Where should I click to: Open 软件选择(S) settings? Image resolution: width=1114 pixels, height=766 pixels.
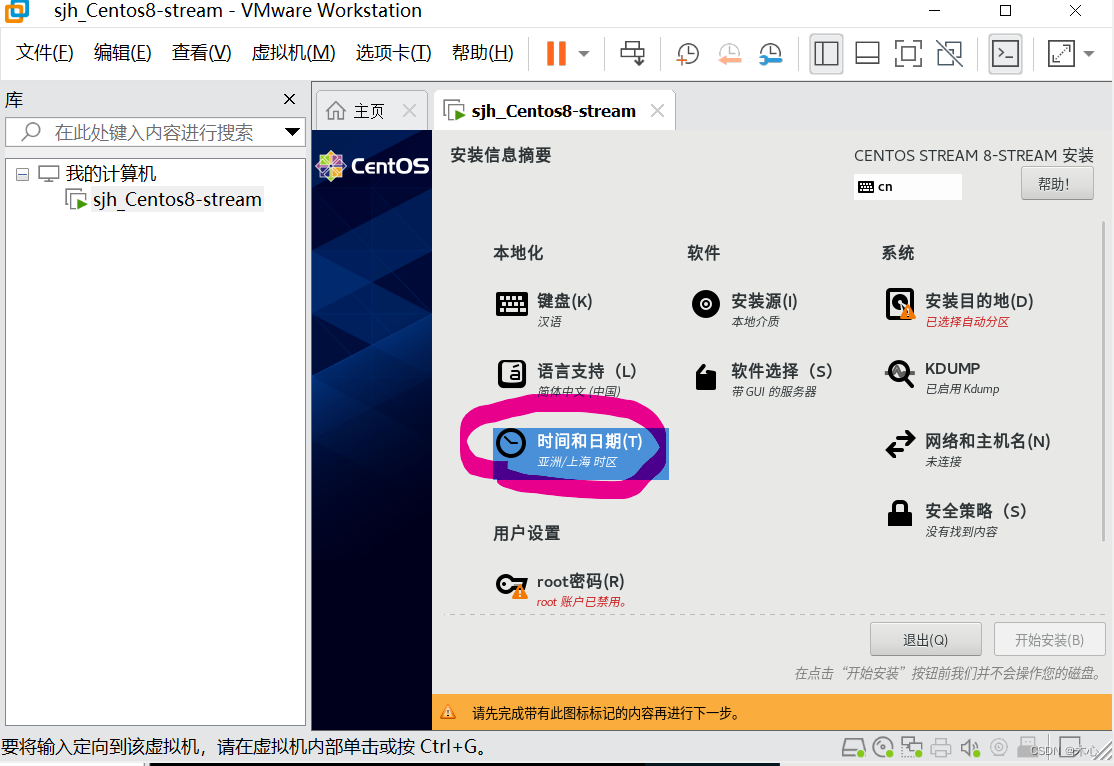pyautogui.click(x=762, y=378)
